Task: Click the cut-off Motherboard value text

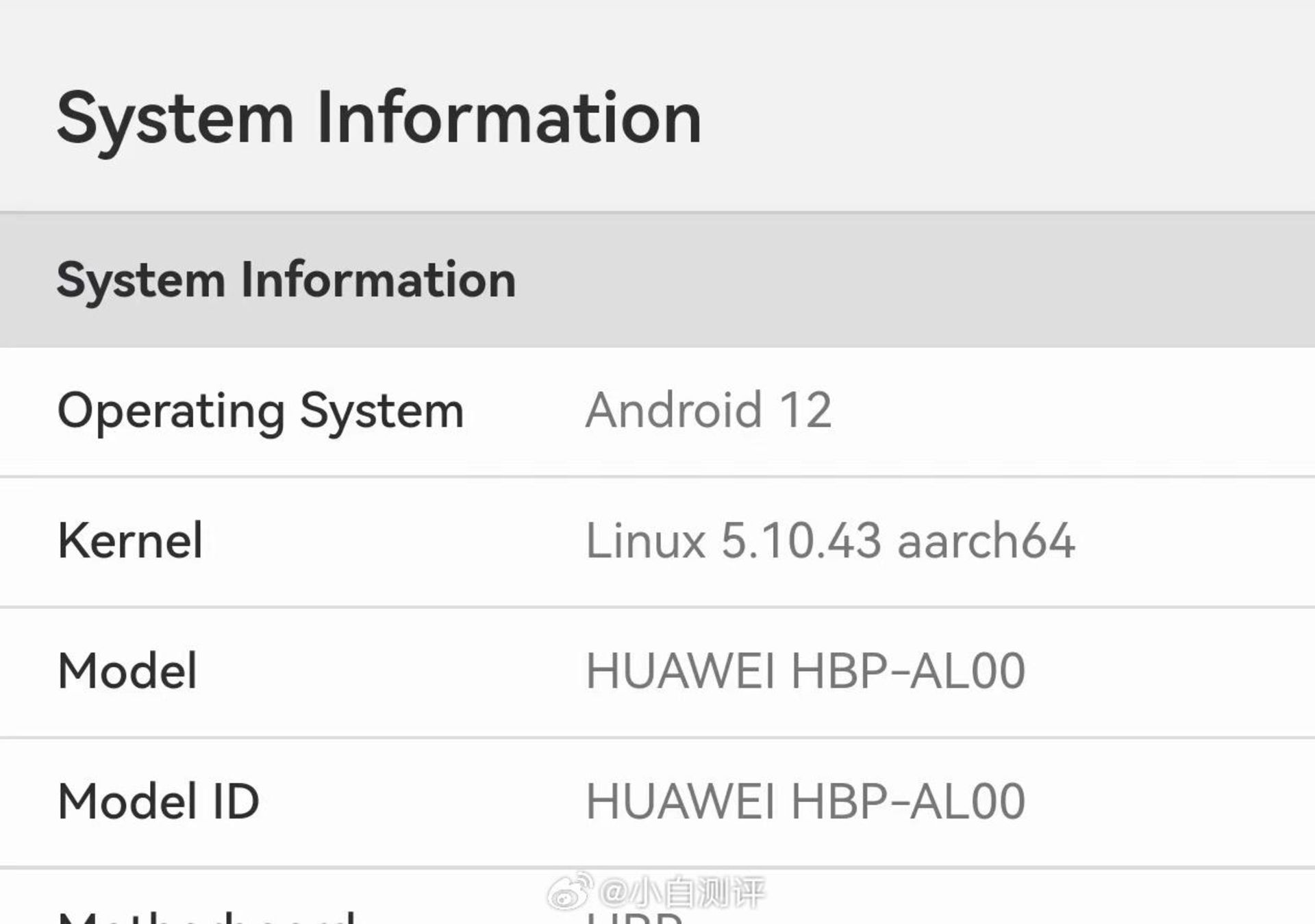Action: (634, 917)
